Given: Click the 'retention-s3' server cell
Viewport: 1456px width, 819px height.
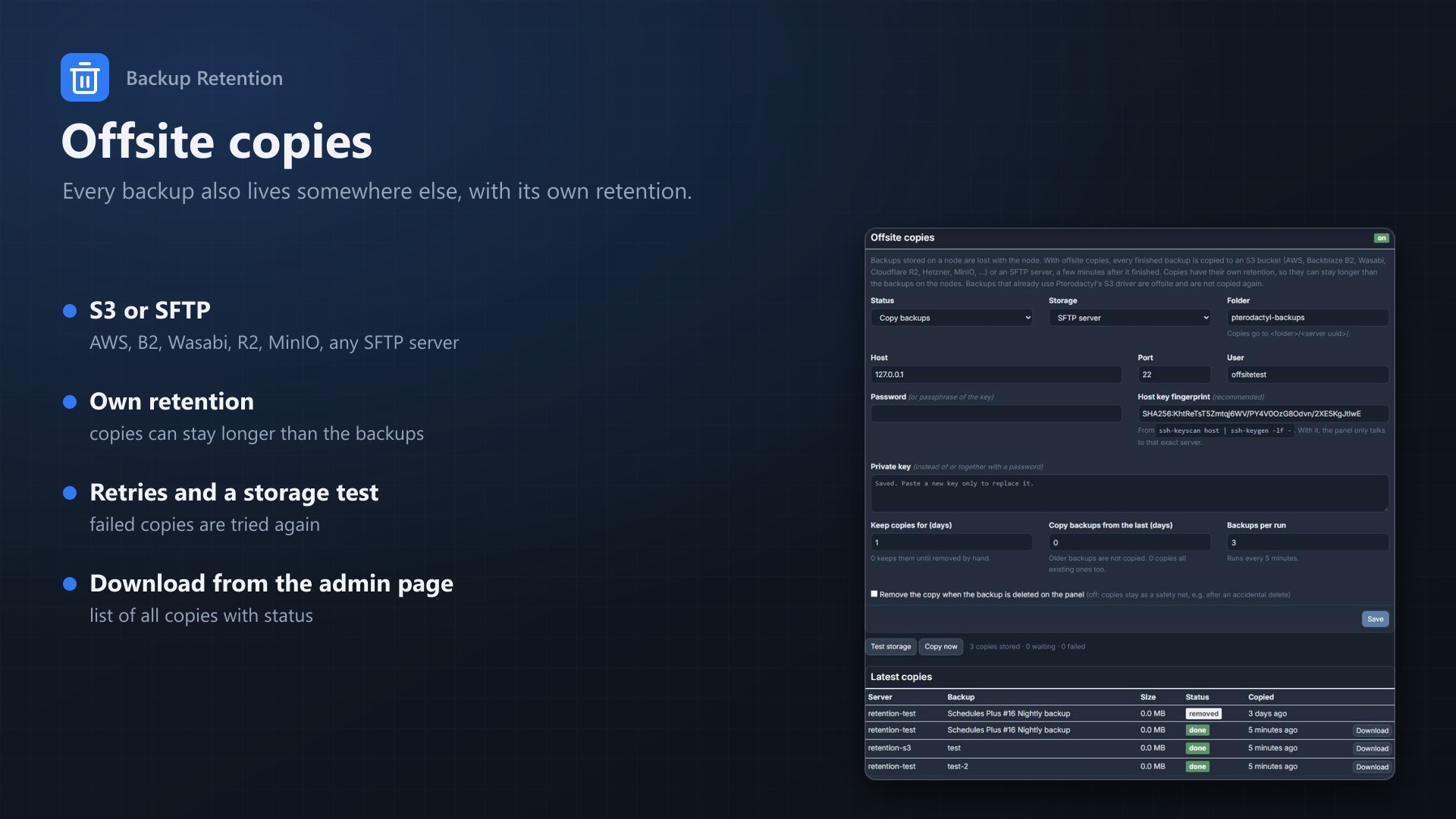Looking at the screenshot, I should click(x=889, y=748).
